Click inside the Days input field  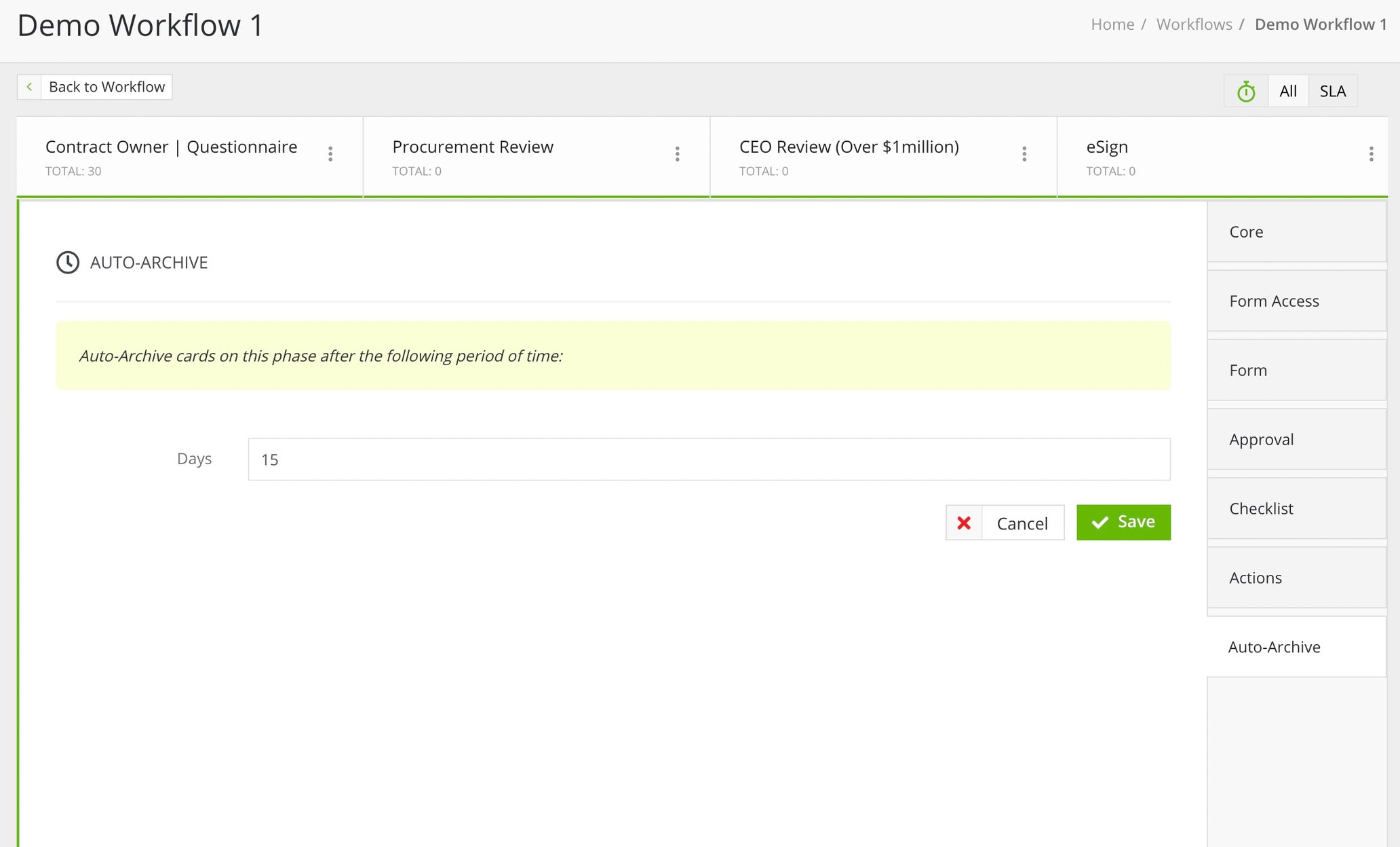[x=709, y=459]
